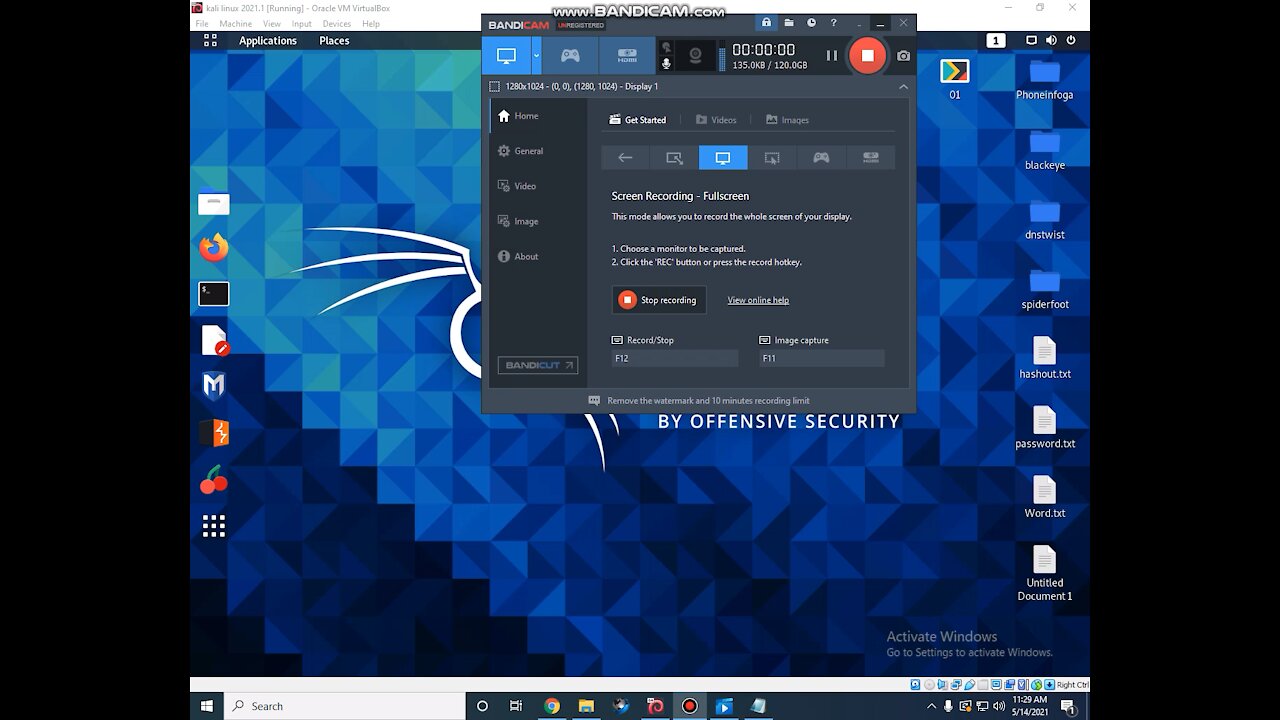The width and height of the screenshot is (1280, 720).
Task: Switch to the Videos tab
Action: tap(716, 120)
